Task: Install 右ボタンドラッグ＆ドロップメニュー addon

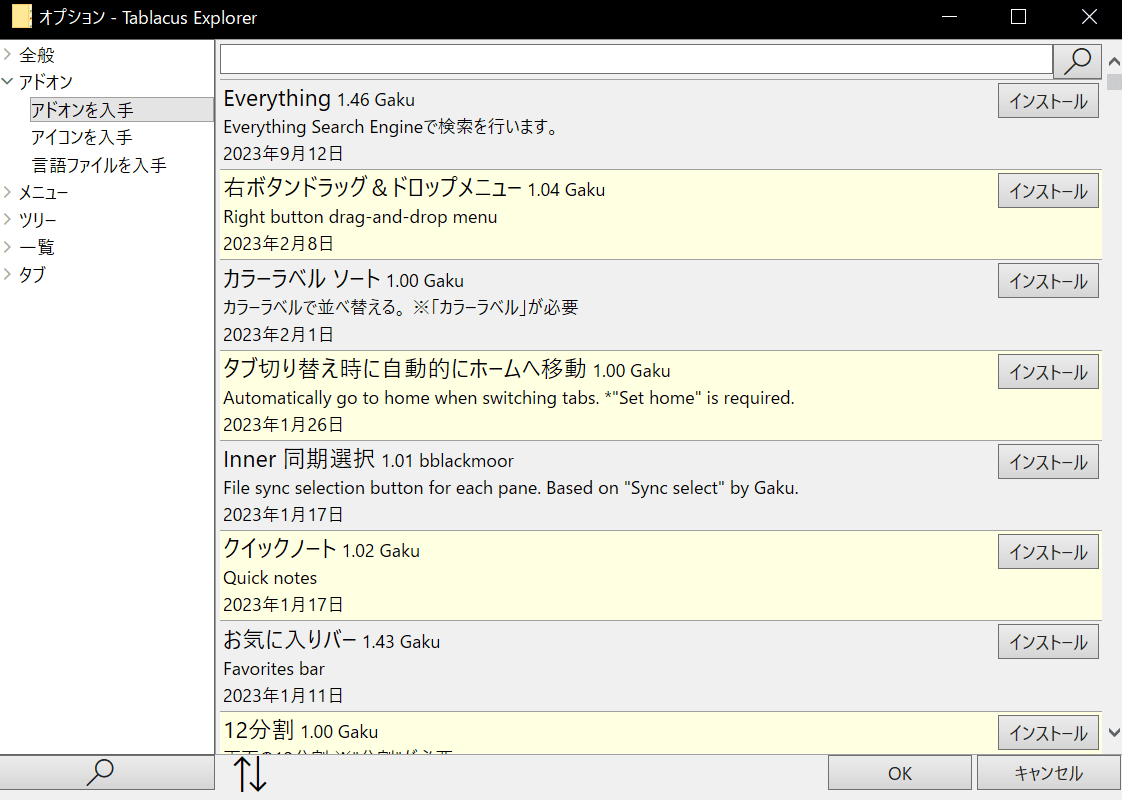Action: [1048, 191]
